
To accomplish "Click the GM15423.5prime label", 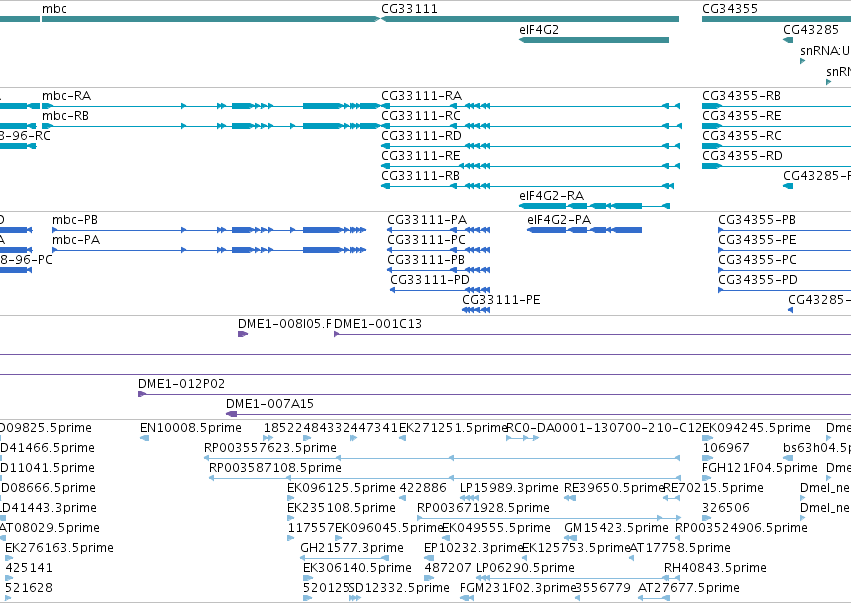I will click(x=616, y=528).
